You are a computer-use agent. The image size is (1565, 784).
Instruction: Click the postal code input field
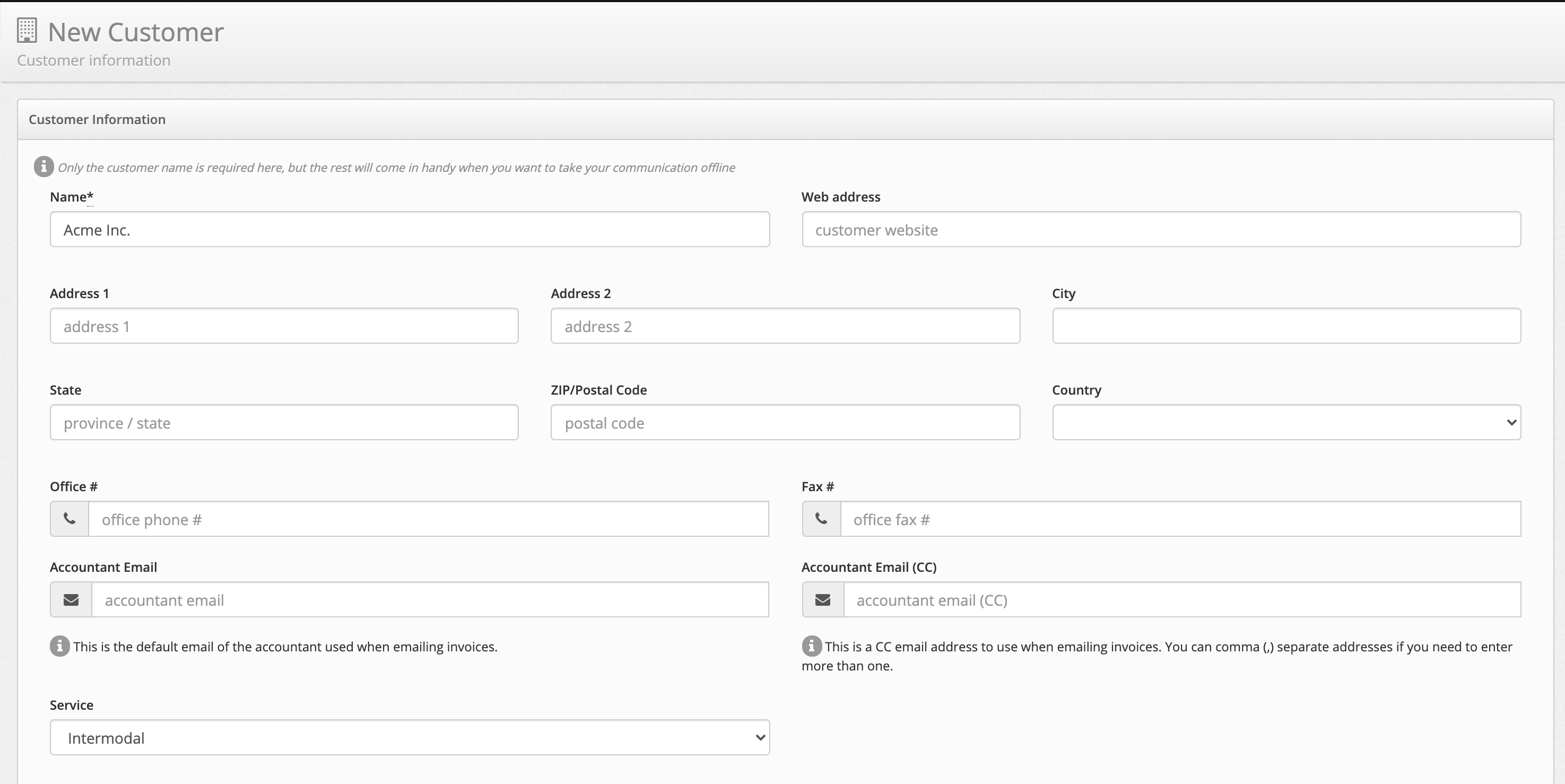coord(785,422)
